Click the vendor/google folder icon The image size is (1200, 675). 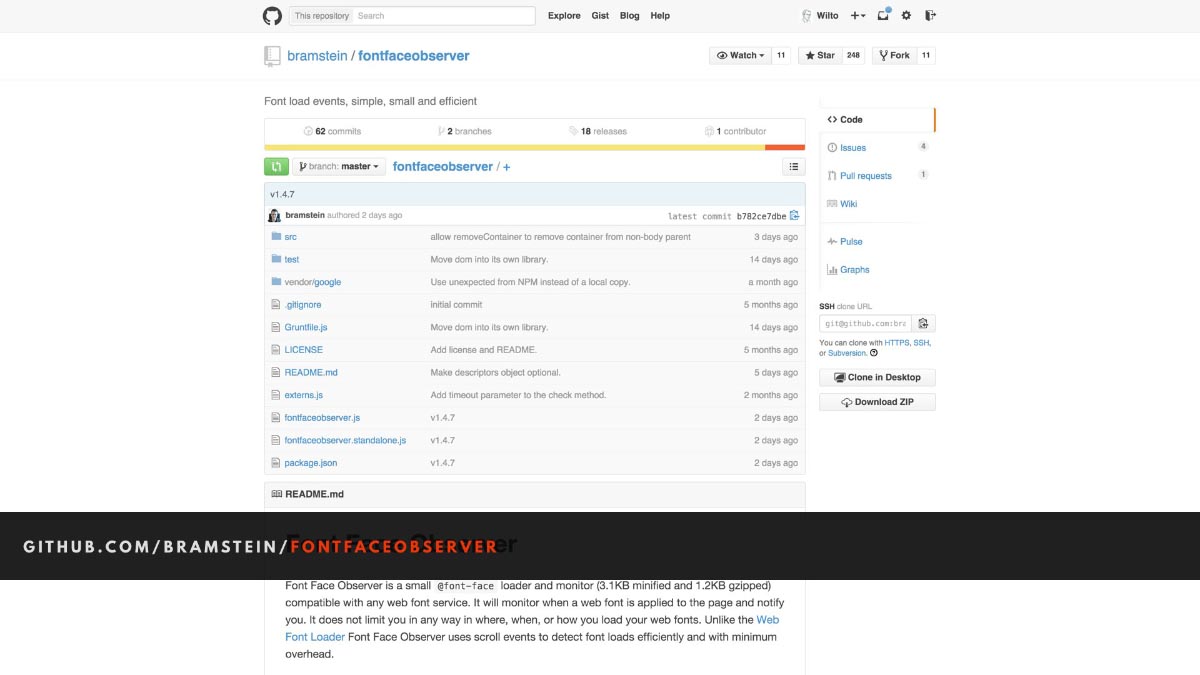coord(276,282)
